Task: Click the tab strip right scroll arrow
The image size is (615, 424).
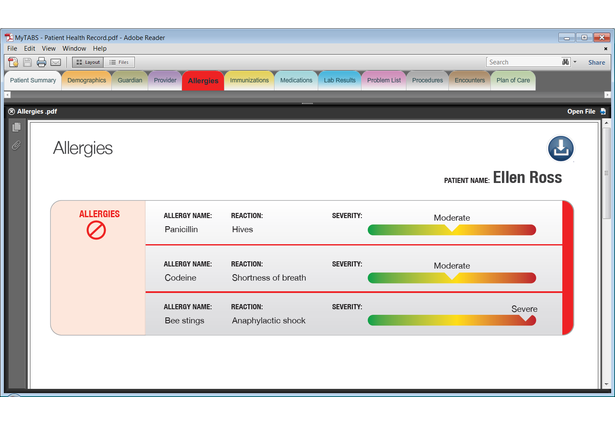Action: [x=607, y=95]
